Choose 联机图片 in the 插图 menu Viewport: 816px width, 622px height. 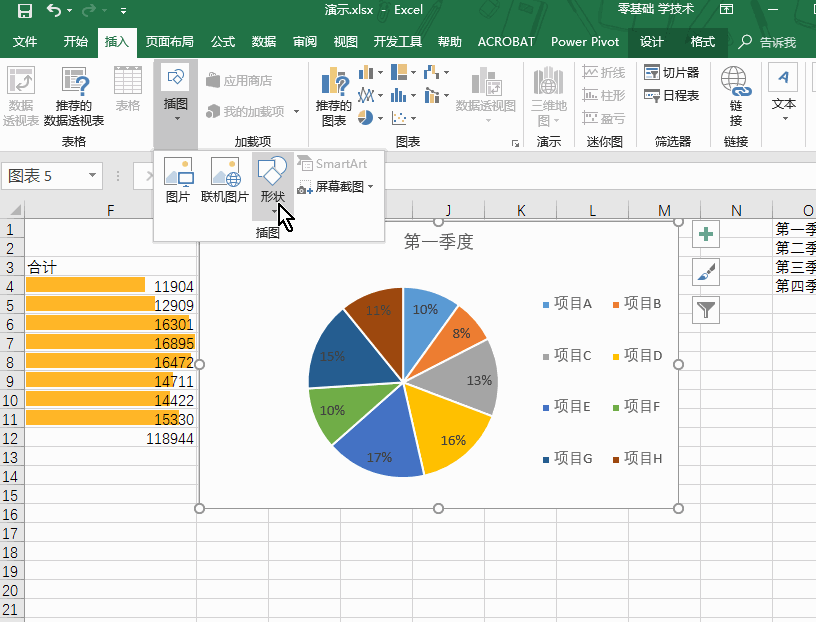click(x=225, y=180)
